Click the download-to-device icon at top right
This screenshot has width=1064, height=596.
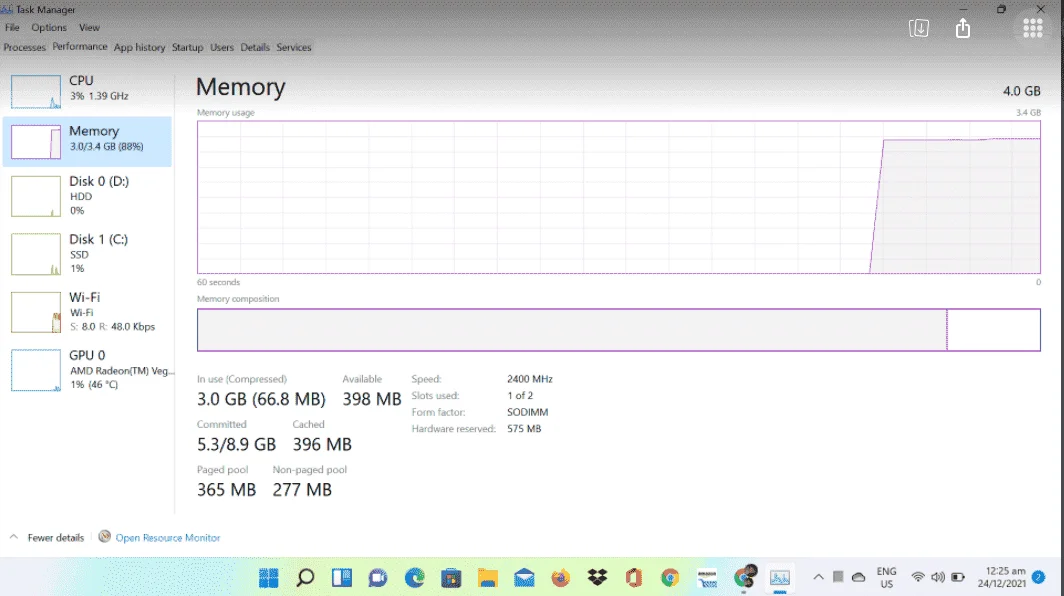pyautogui.click(x=919, y=29)
